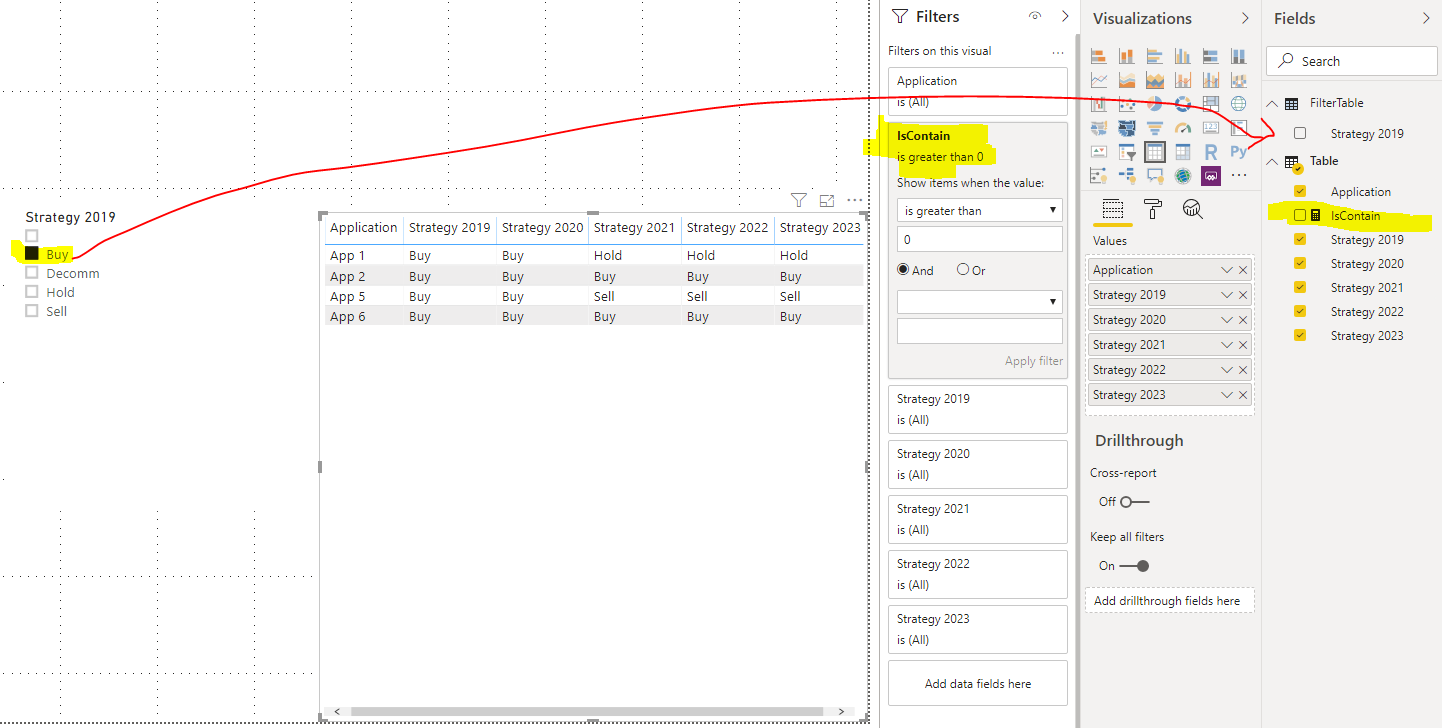This screenshot has width=1442, height=728.
Task: Select Sell in the Strategy slicer
Action: [32, 311]
